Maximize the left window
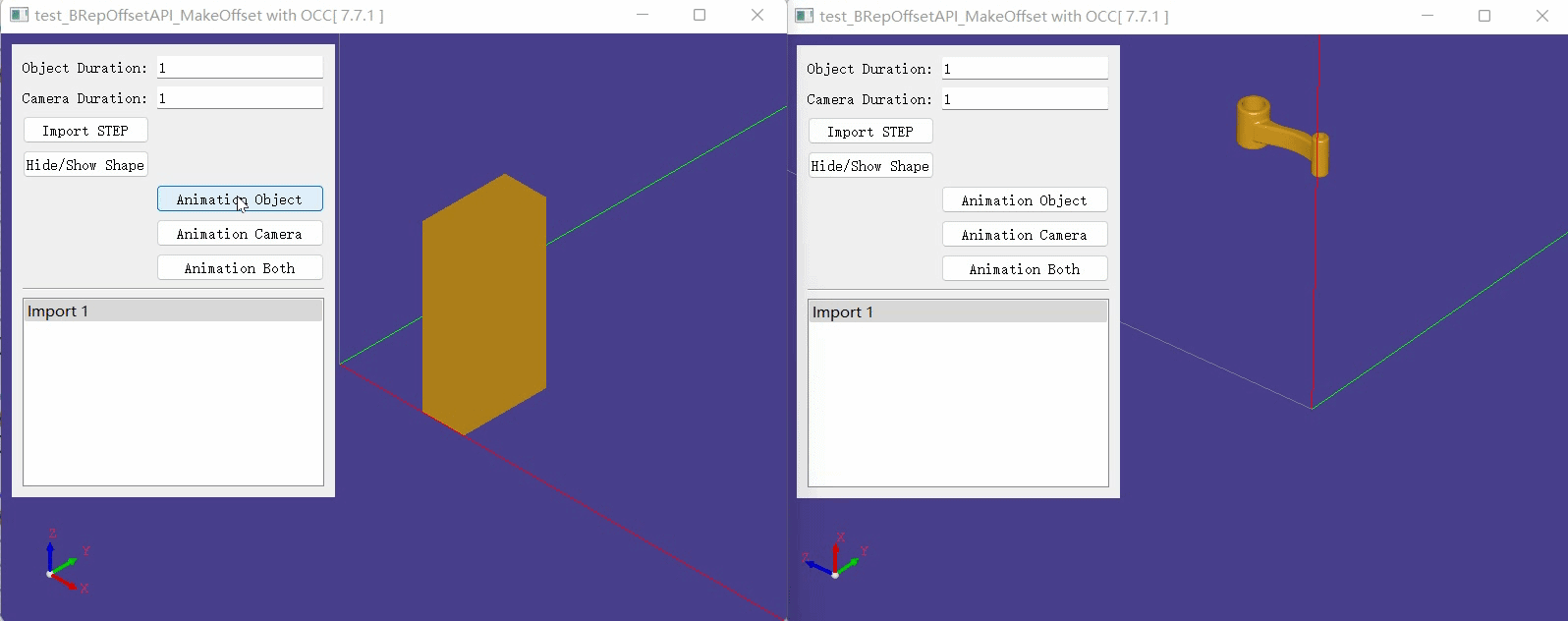1568x621 pixels. (x=700, y=15)
